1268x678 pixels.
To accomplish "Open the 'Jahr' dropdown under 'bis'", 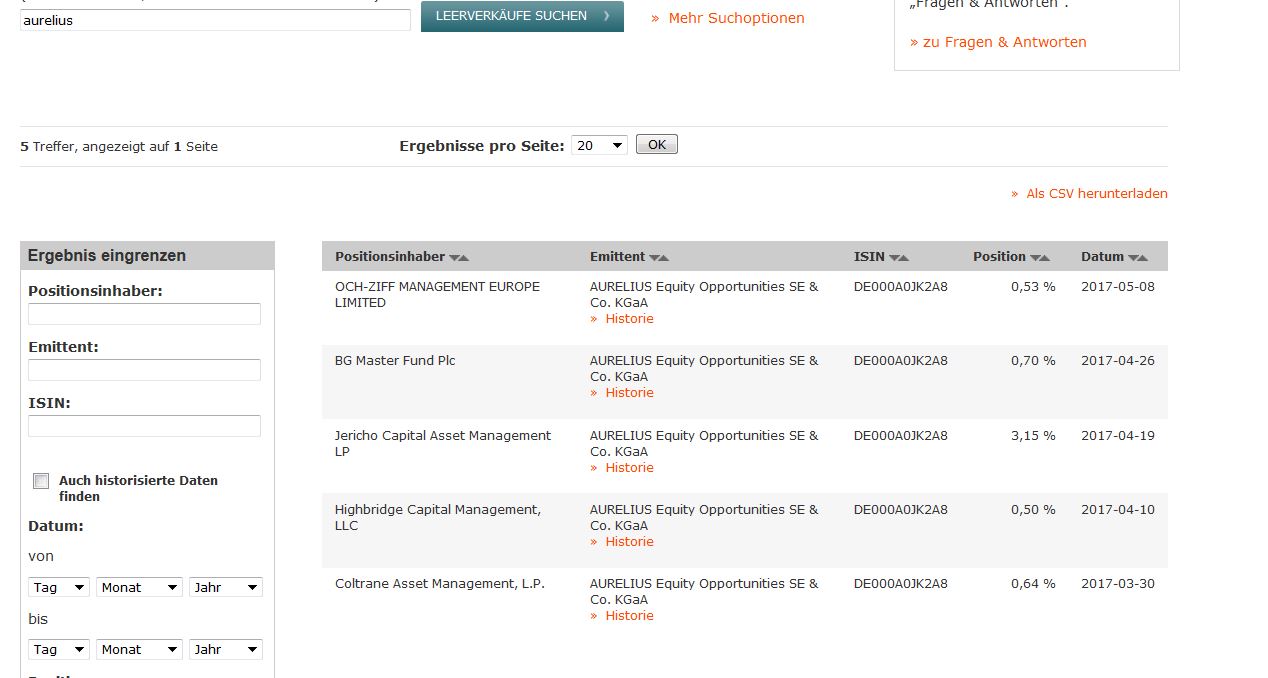I will pos(225,649).
